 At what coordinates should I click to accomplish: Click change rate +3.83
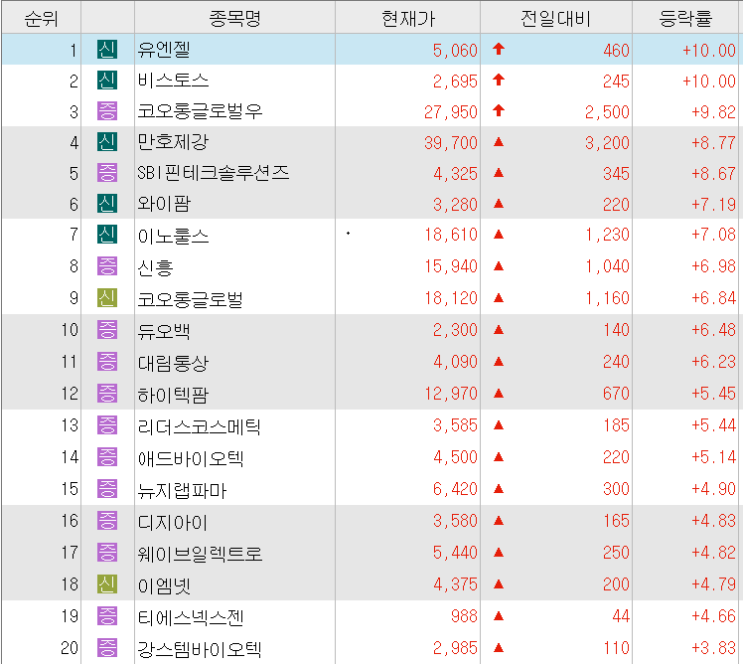714,648
